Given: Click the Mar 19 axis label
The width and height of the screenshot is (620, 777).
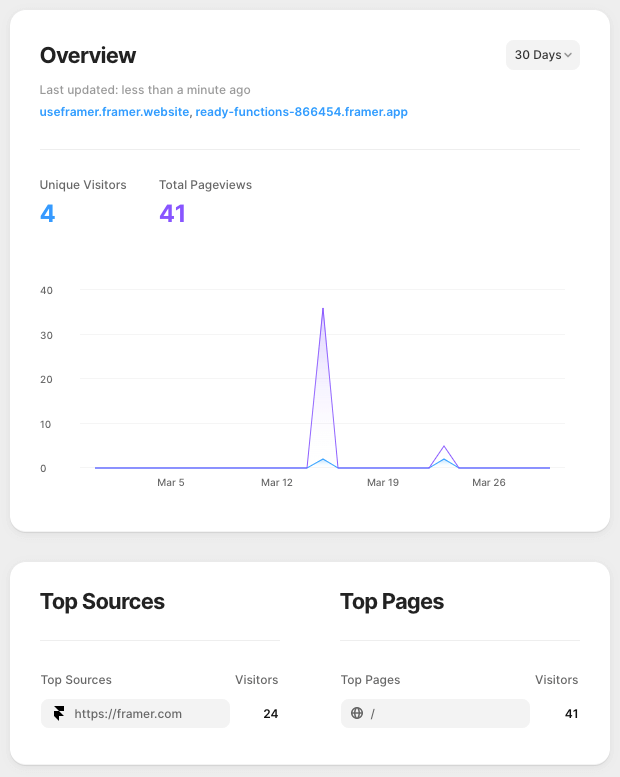Looking at the screenshot, I should (x=383, y=483).
